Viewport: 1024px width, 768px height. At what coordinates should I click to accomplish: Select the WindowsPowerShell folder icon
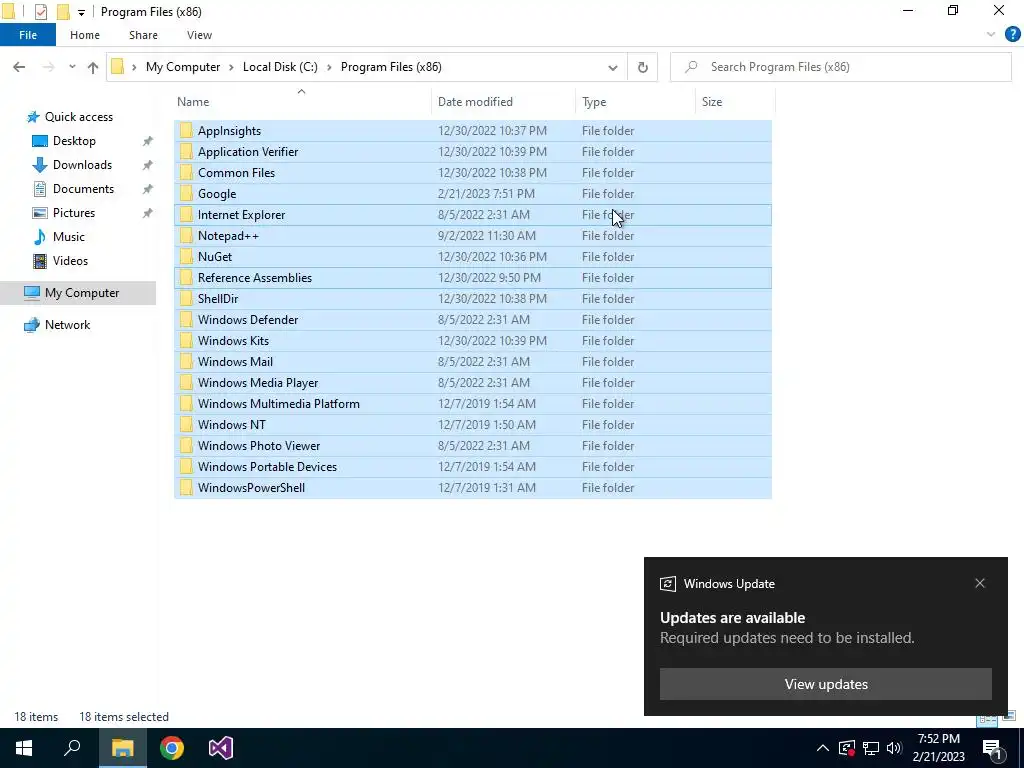[x=186, y=488]
